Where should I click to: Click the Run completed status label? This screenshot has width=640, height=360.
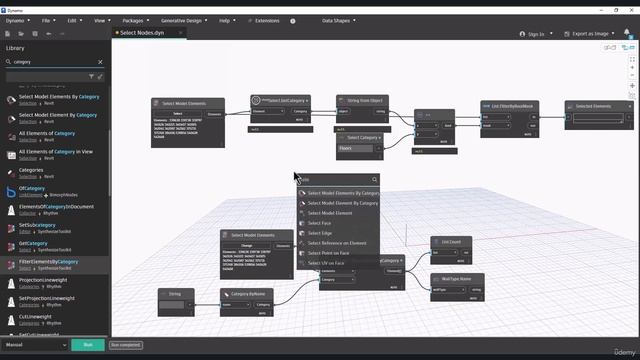coord(126,345)
